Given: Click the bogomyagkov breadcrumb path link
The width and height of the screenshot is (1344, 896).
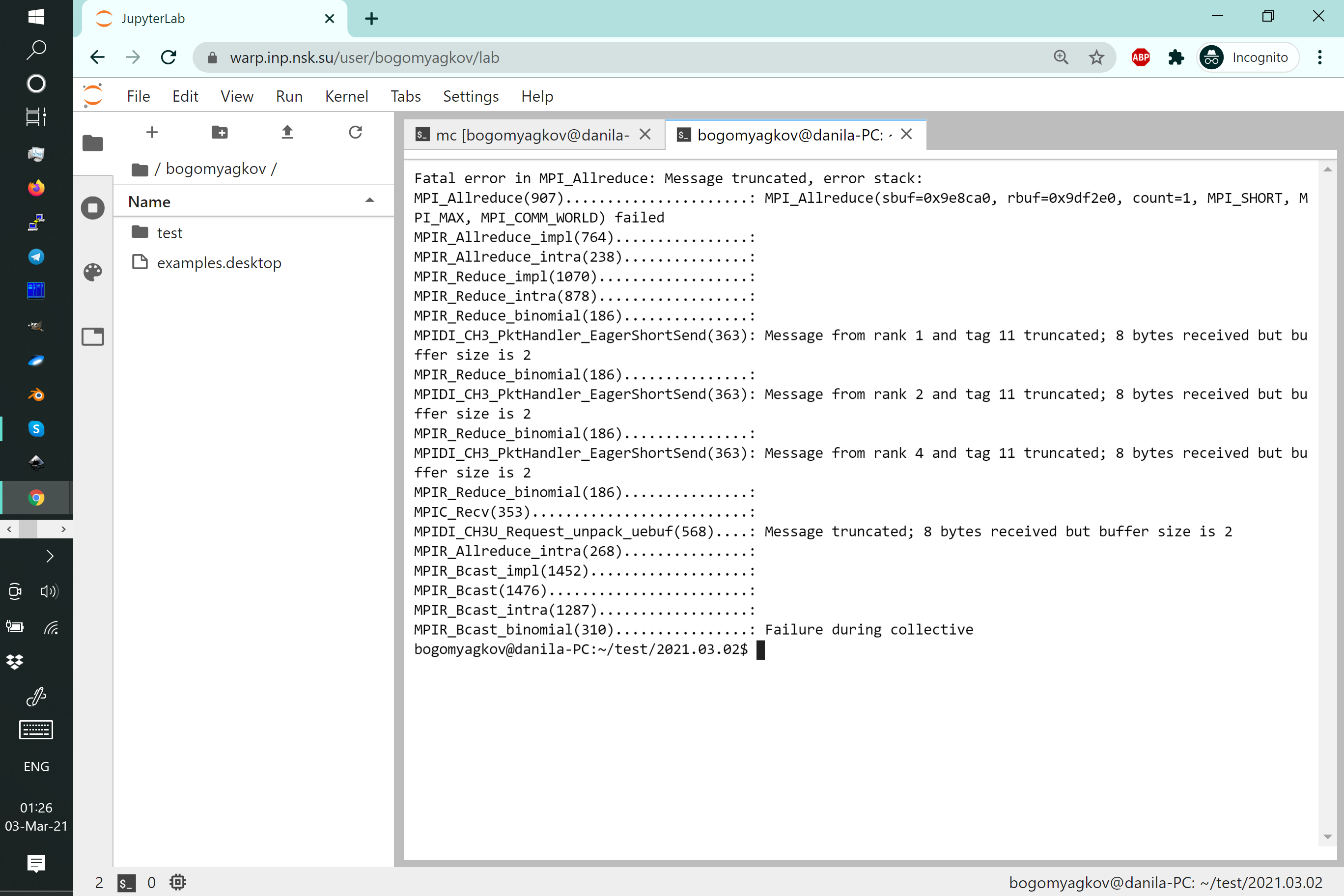Looking at the screenshot, I should pyautogui.click(x=216, y=168).
